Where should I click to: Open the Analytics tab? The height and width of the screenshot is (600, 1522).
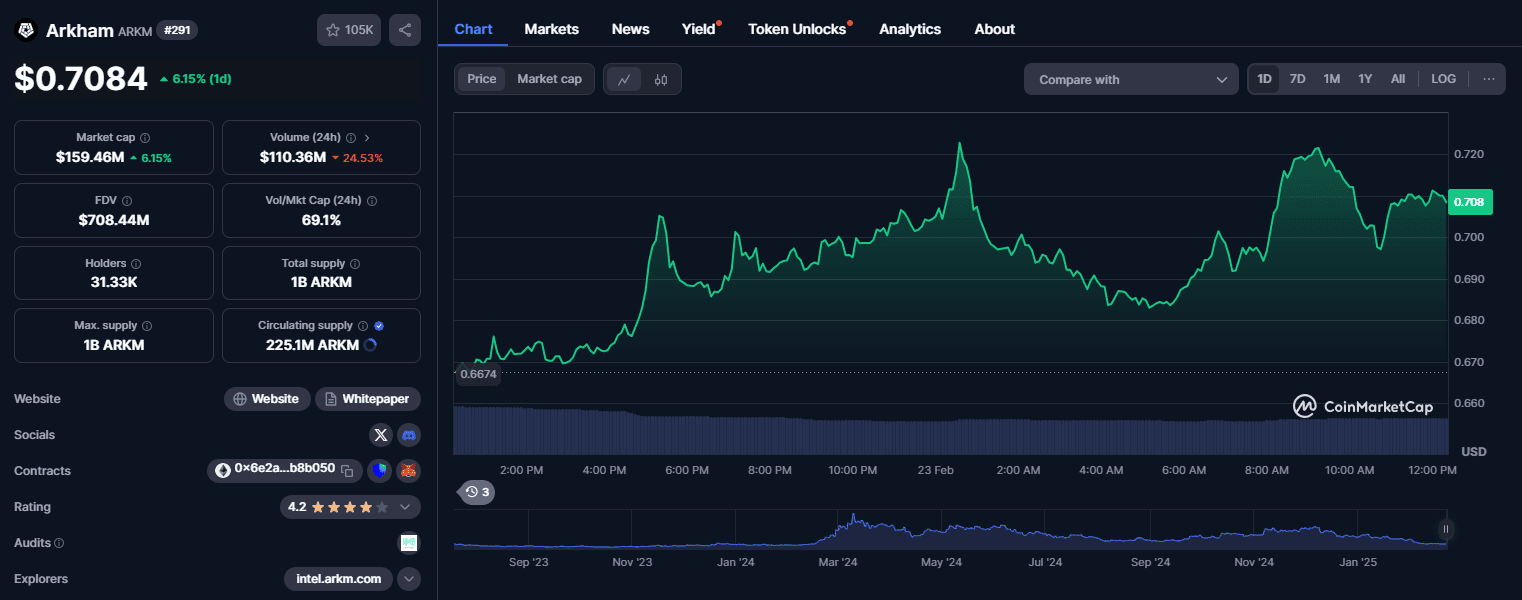point(910,29)
